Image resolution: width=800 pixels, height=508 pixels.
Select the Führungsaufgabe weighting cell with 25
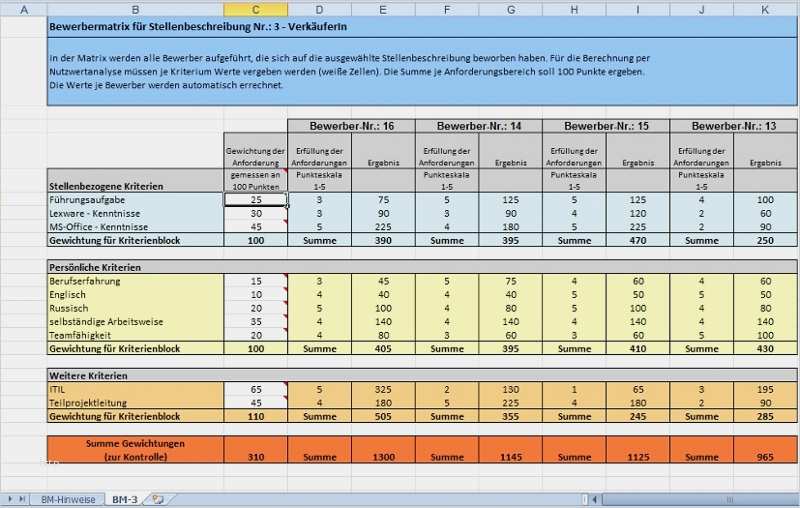coord(255,200)
